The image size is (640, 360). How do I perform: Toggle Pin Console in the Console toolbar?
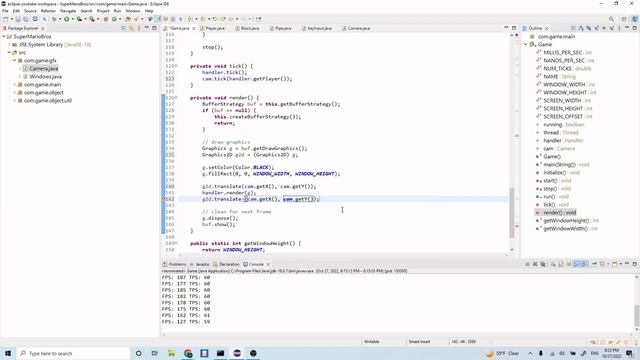pyautogui.click(x=595, y=264)
